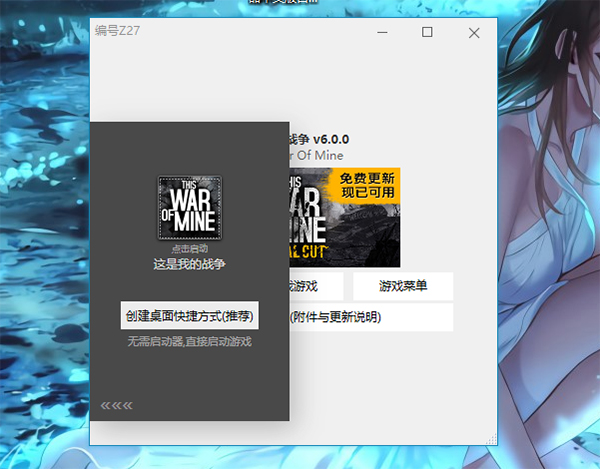Minimize the 编号Z27 window
The height and width of the screenshot is (469, 600).
coord(382,33)
